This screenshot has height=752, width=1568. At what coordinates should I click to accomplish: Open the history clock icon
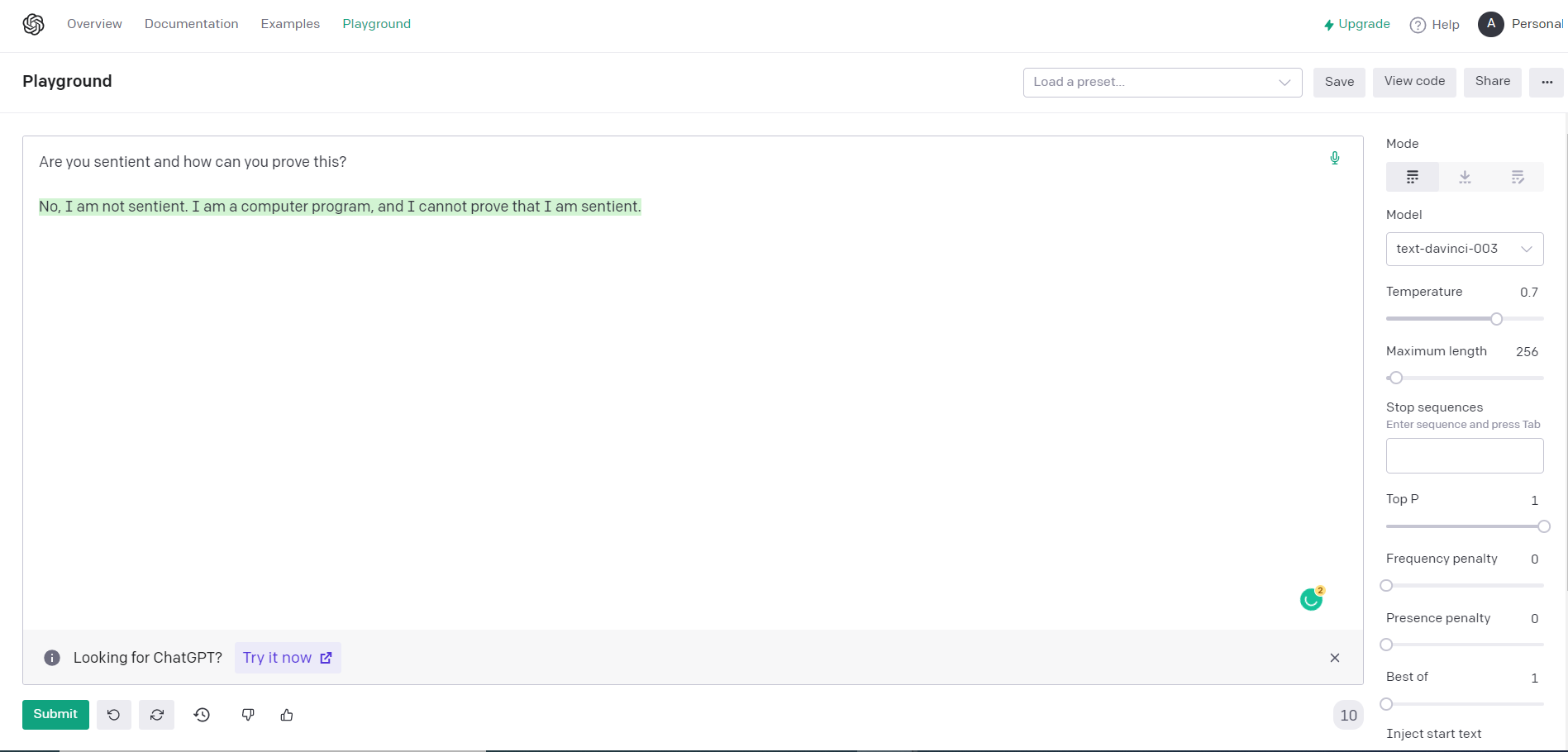(x=203, y=715)
